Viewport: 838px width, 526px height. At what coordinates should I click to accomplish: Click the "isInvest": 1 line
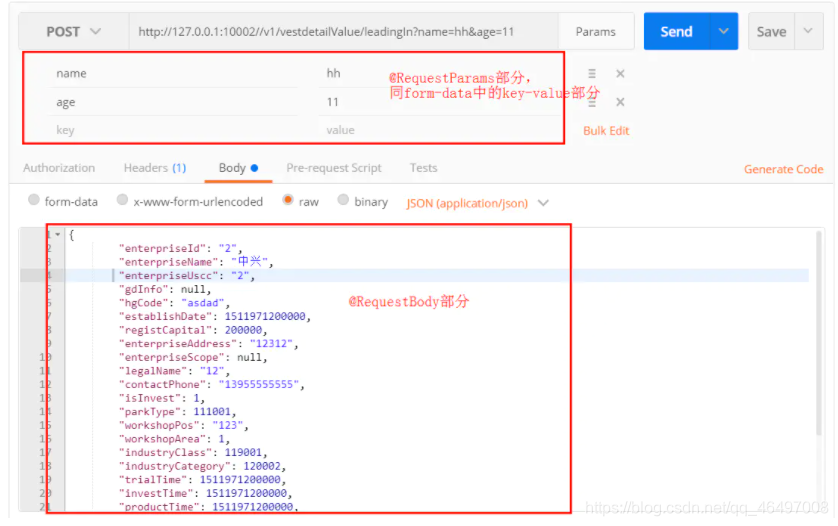point(161,398)
